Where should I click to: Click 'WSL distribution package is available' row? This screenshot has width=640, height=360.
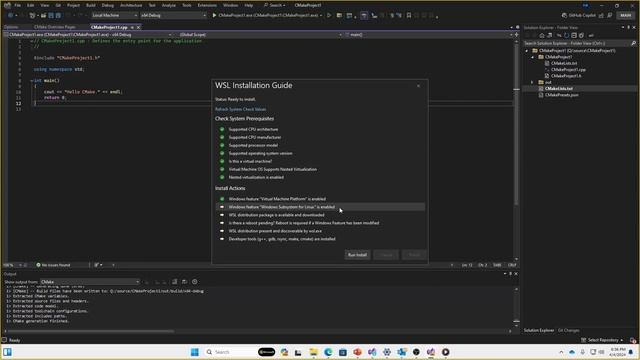[x=320, y=215]
